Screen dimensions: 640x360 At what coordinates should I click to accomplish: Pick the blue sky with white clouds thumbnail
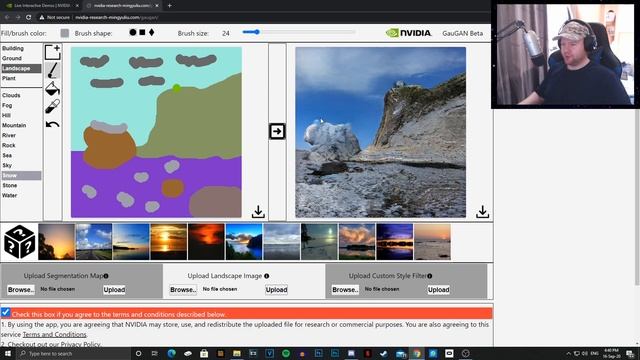pos(94,242)
